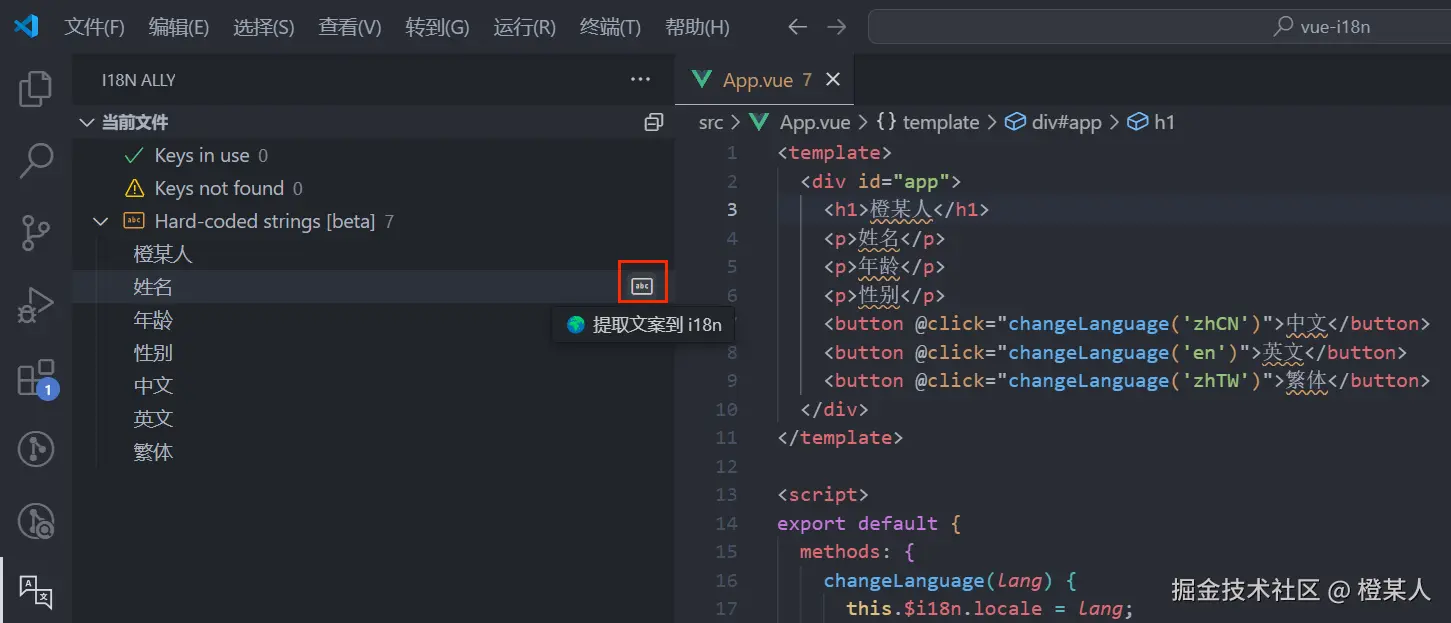Viewport: 1451px width, 623px height.
Task: Select 橙某人 in hard-coded strings list
Action: tap(373, 255)
